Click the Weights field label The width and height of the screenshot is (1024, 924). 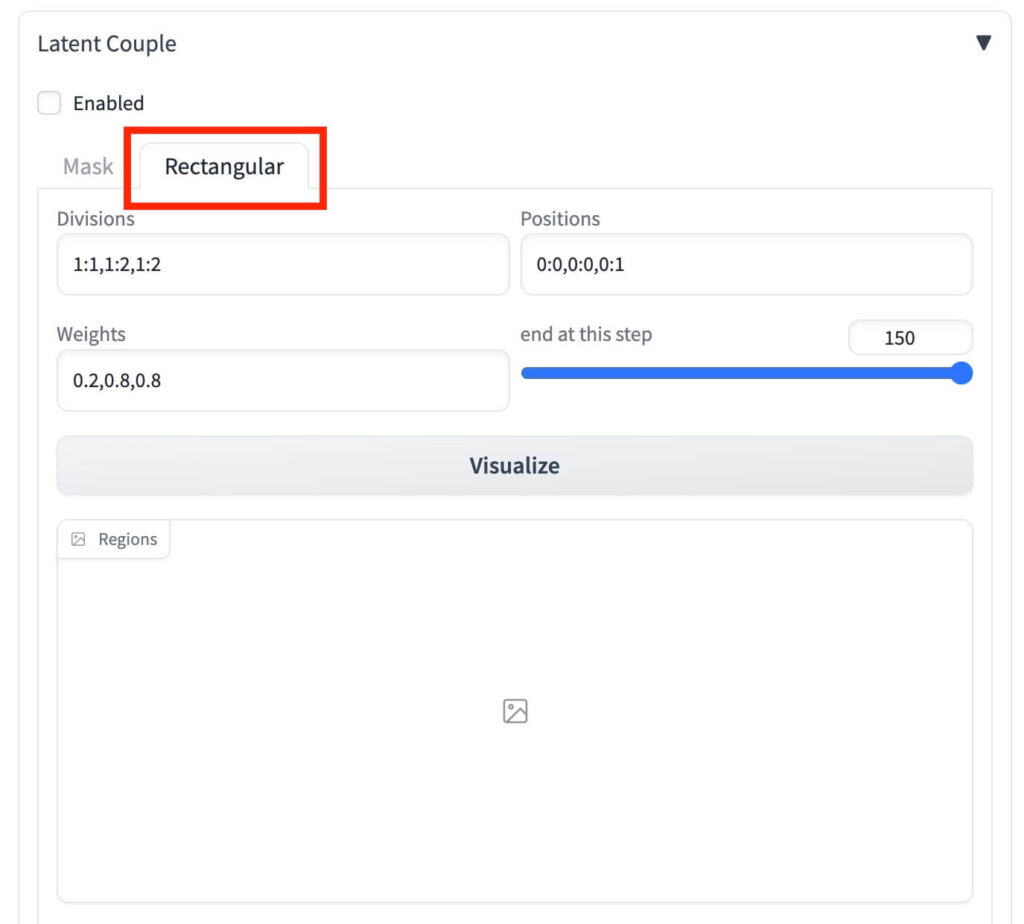pos(91,334)
